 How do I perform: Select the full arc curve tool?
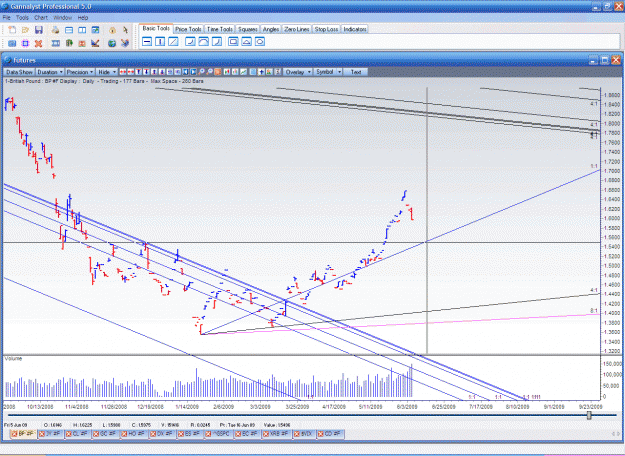coord(203,41)
